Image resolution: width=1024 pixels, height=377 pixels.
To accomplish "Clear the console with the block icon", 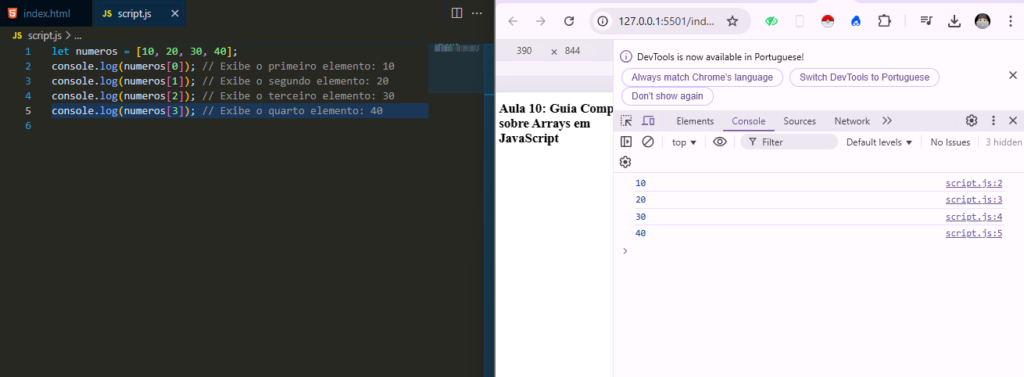I will (x=648, y=142).
